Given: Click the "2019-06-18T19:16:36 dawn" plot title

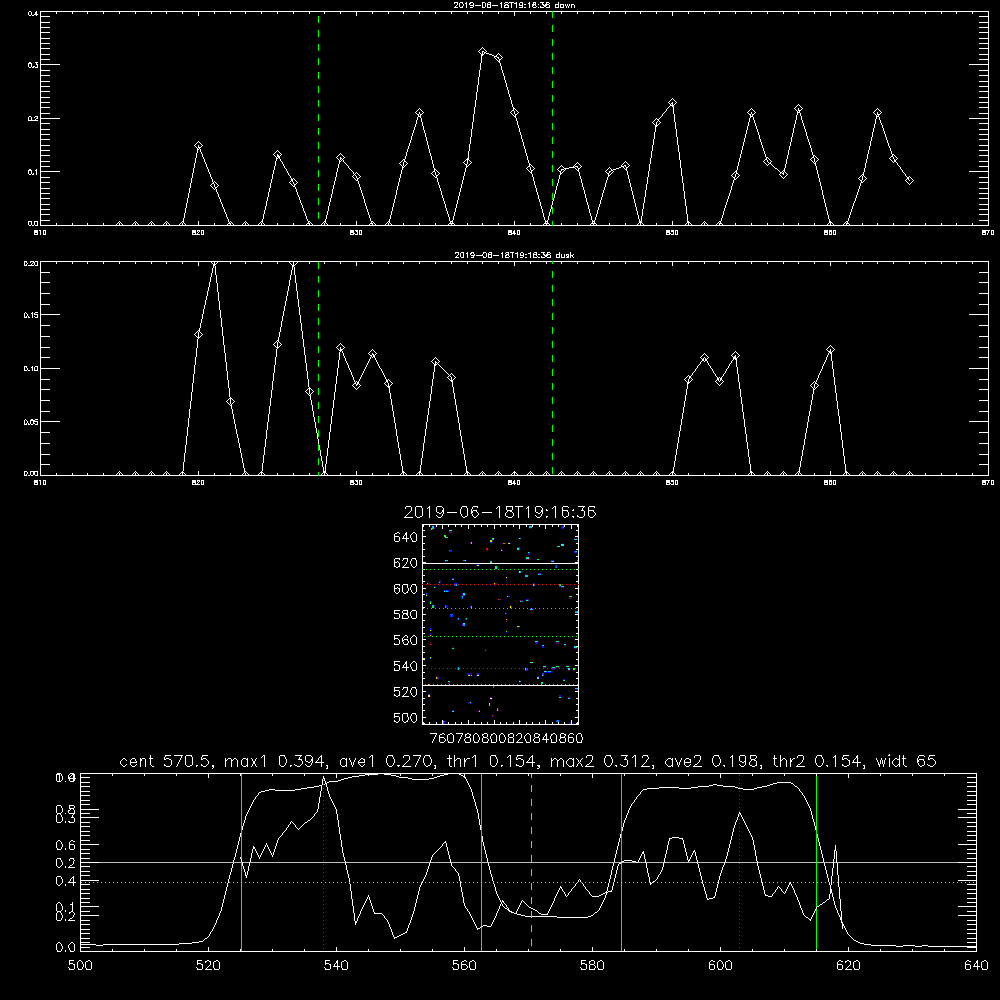Looking at the screenshot, I should [x=514, y=5].
